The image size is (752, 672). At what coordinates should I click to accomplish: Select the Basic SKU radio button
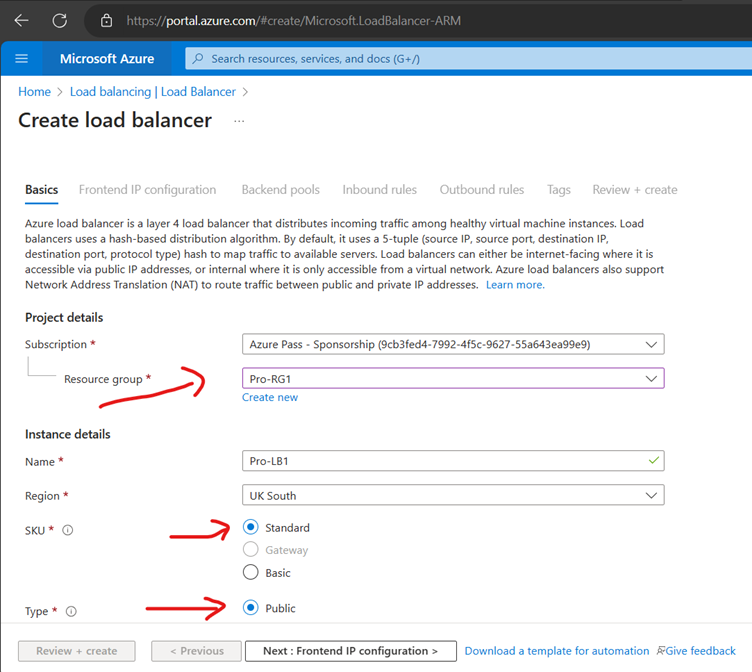(x=251, y=573)
